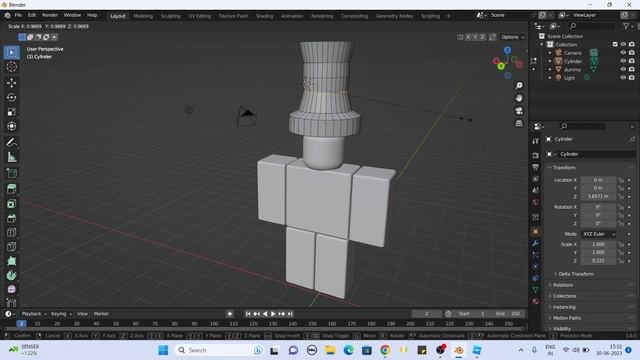Click the Location Z value field
Viewport: 640px width, 360px height.
pyautogui.click(x=598, y=196)
